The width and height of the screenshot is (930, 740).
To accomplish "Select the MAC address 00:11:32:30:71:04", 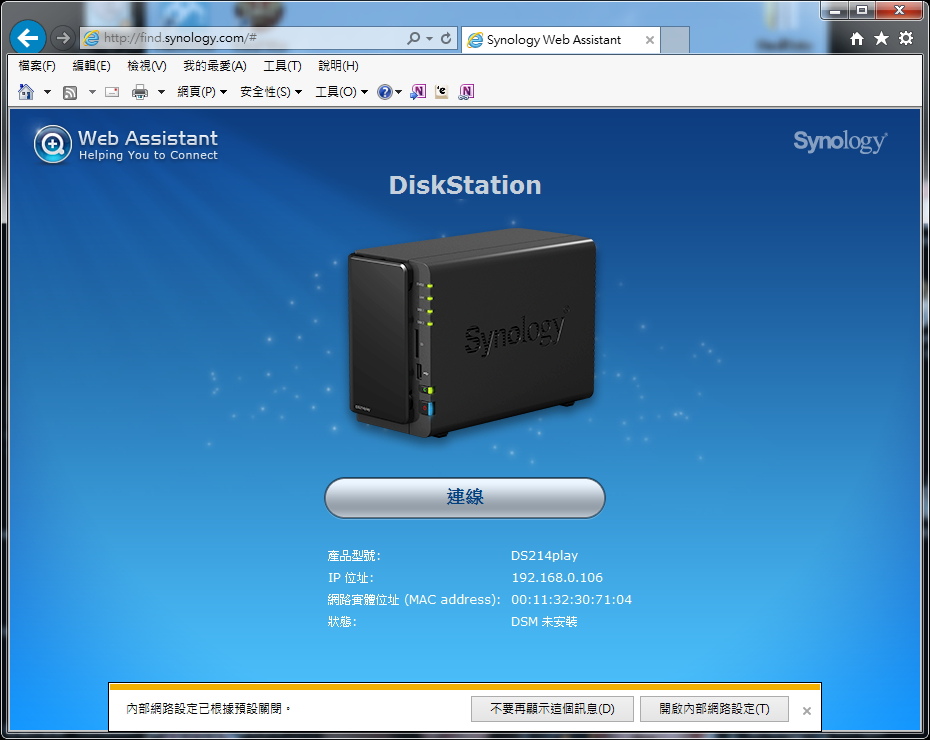I will point(571,599).
